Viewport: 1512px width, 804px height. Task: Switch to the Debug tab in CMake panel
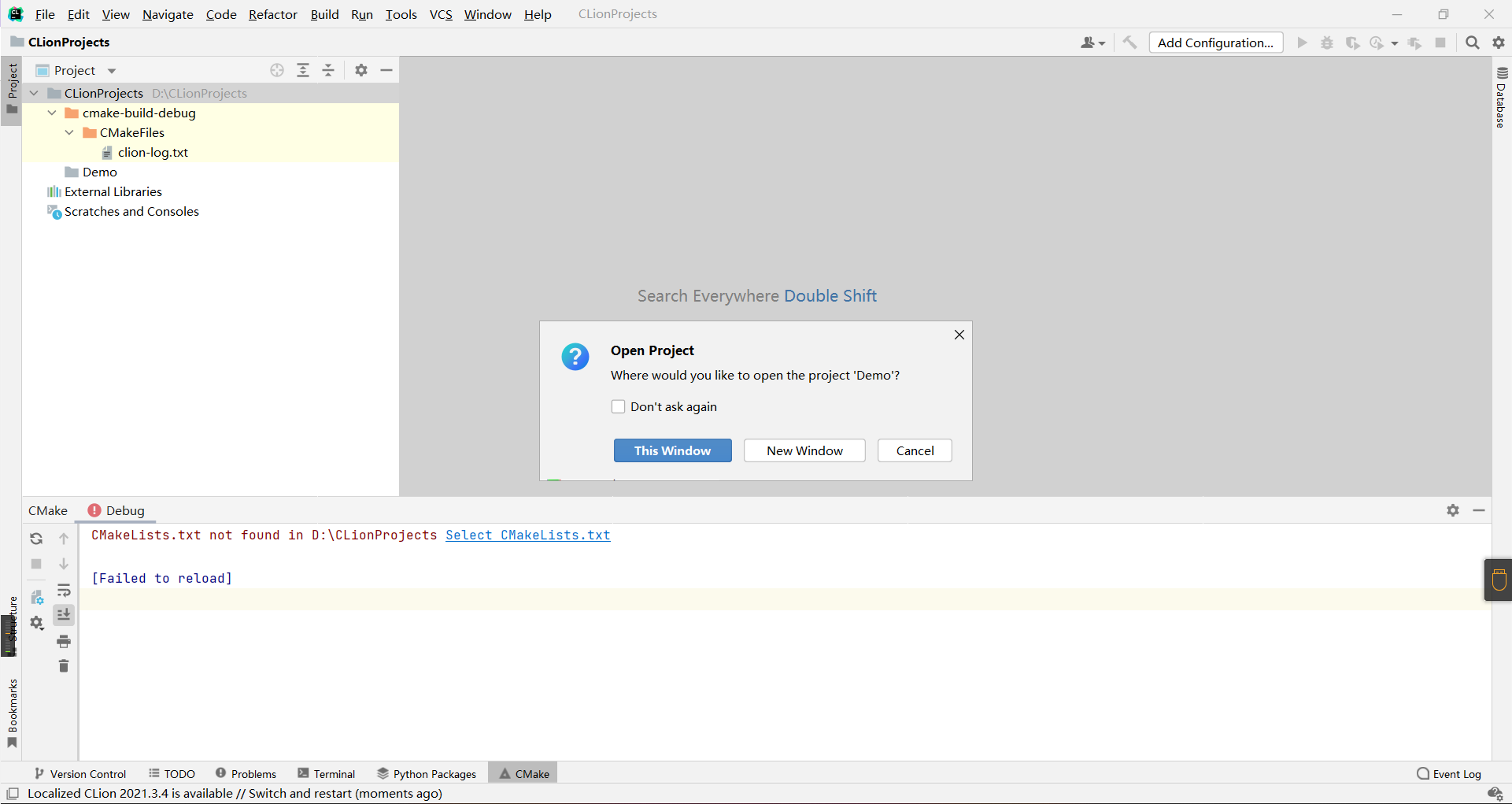(x=116, y=510)
